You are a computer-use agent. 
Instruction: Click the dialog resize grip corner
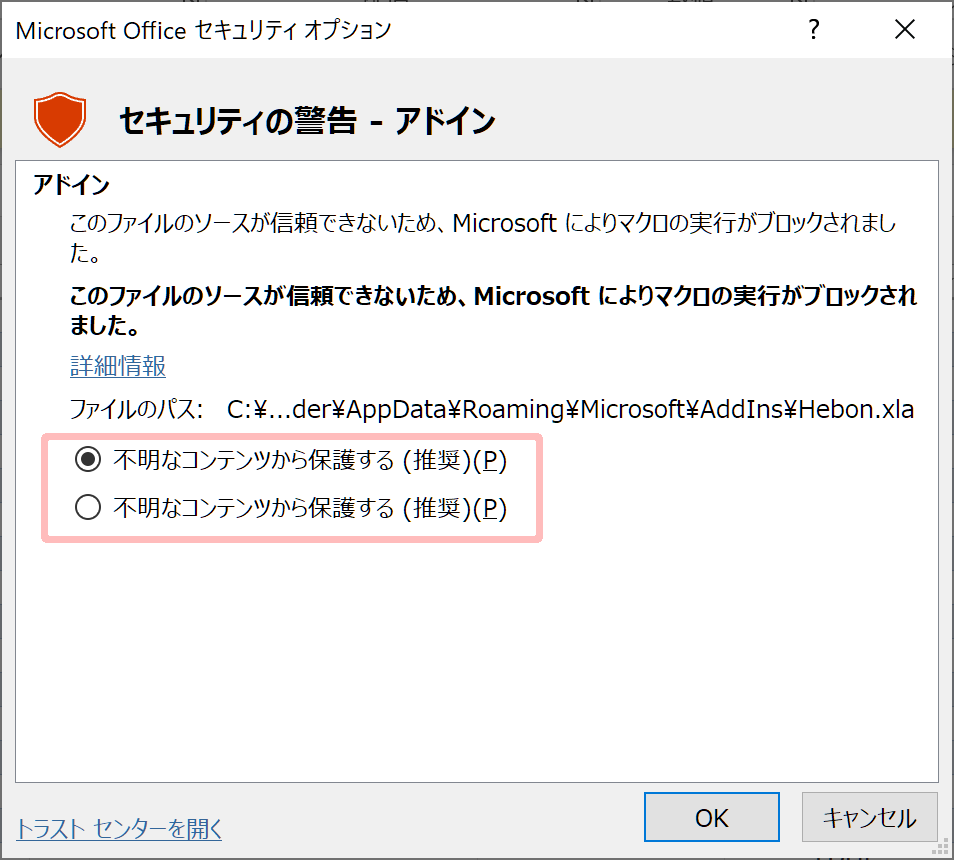(x=941, y=848)
